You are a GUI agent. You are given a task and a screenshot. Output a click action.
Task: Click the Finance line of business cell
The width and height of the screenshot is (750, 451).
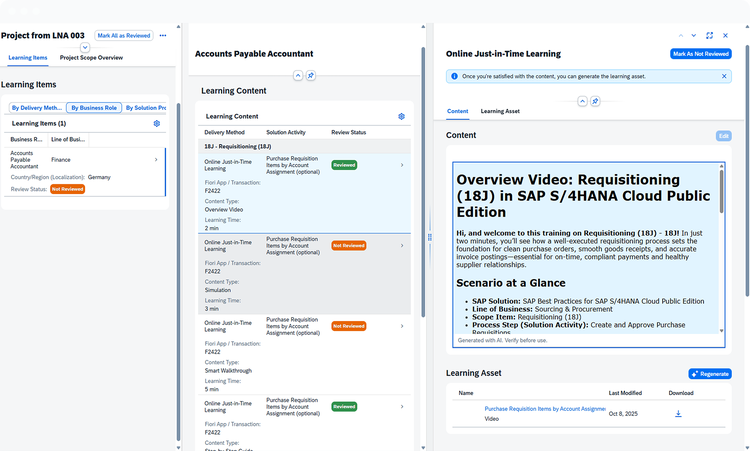pos(61,160)
